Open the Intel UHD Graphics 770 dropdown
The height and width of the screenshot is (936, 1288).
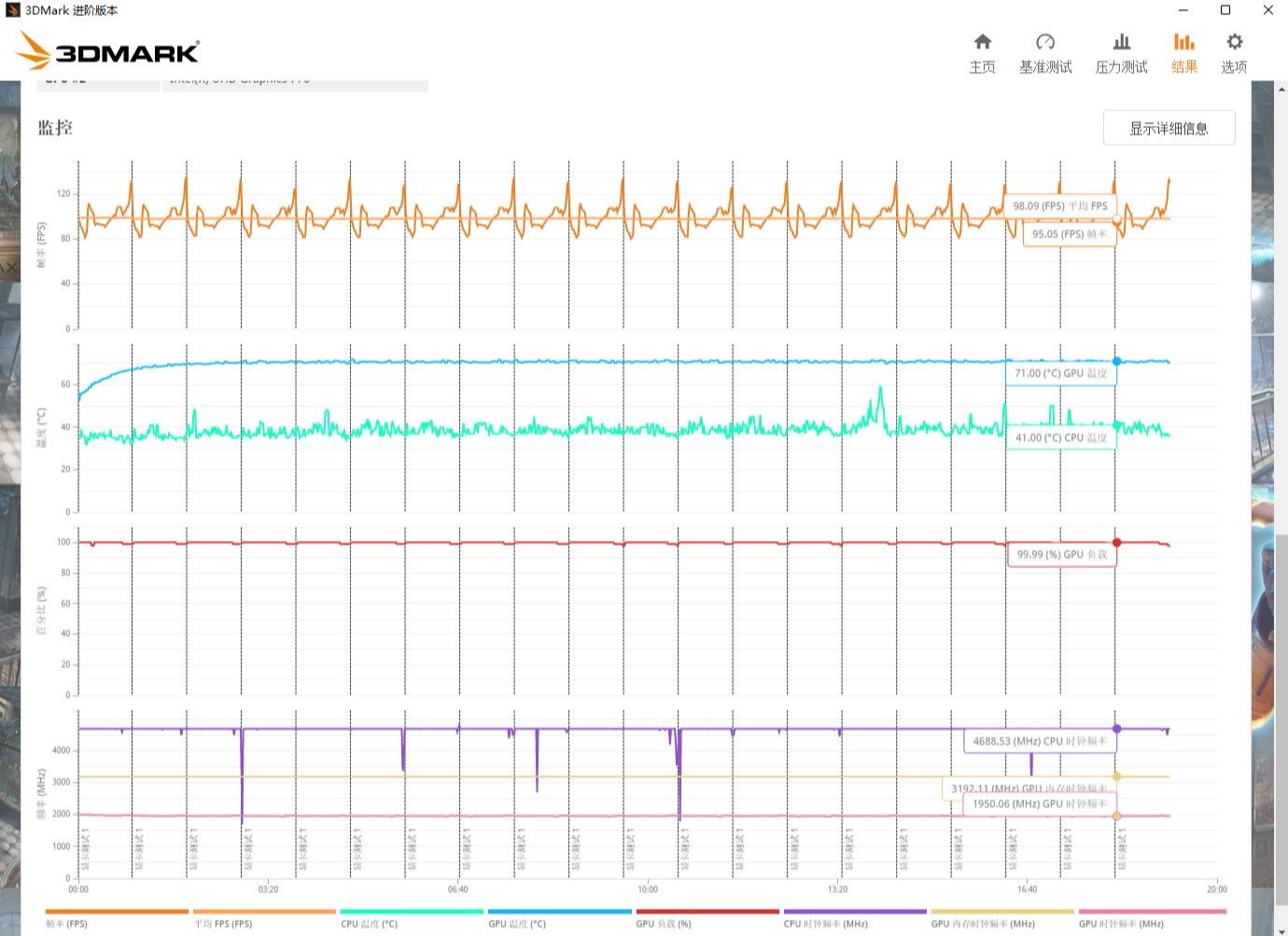[x=295, y=81]
